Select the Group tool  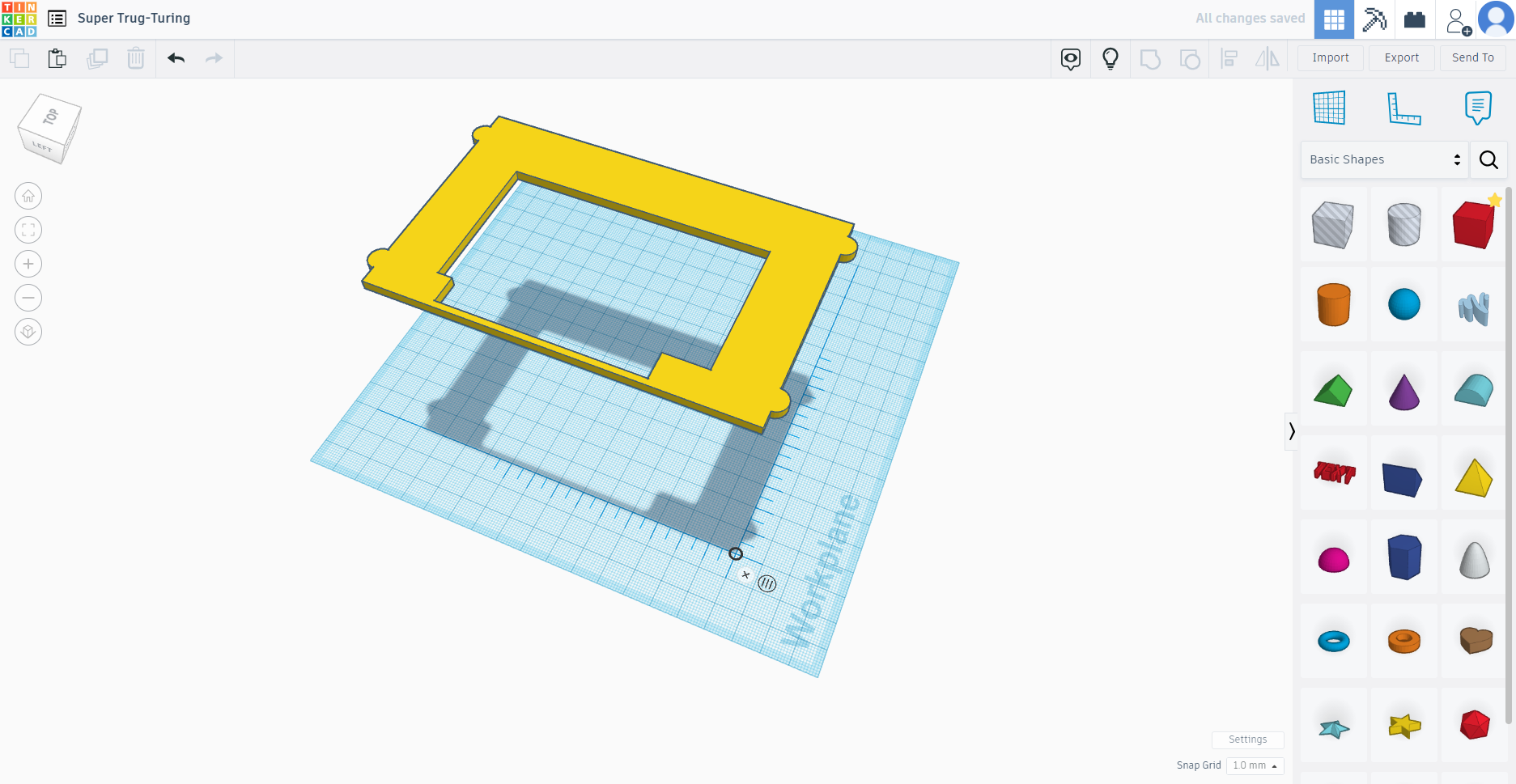1150,58
